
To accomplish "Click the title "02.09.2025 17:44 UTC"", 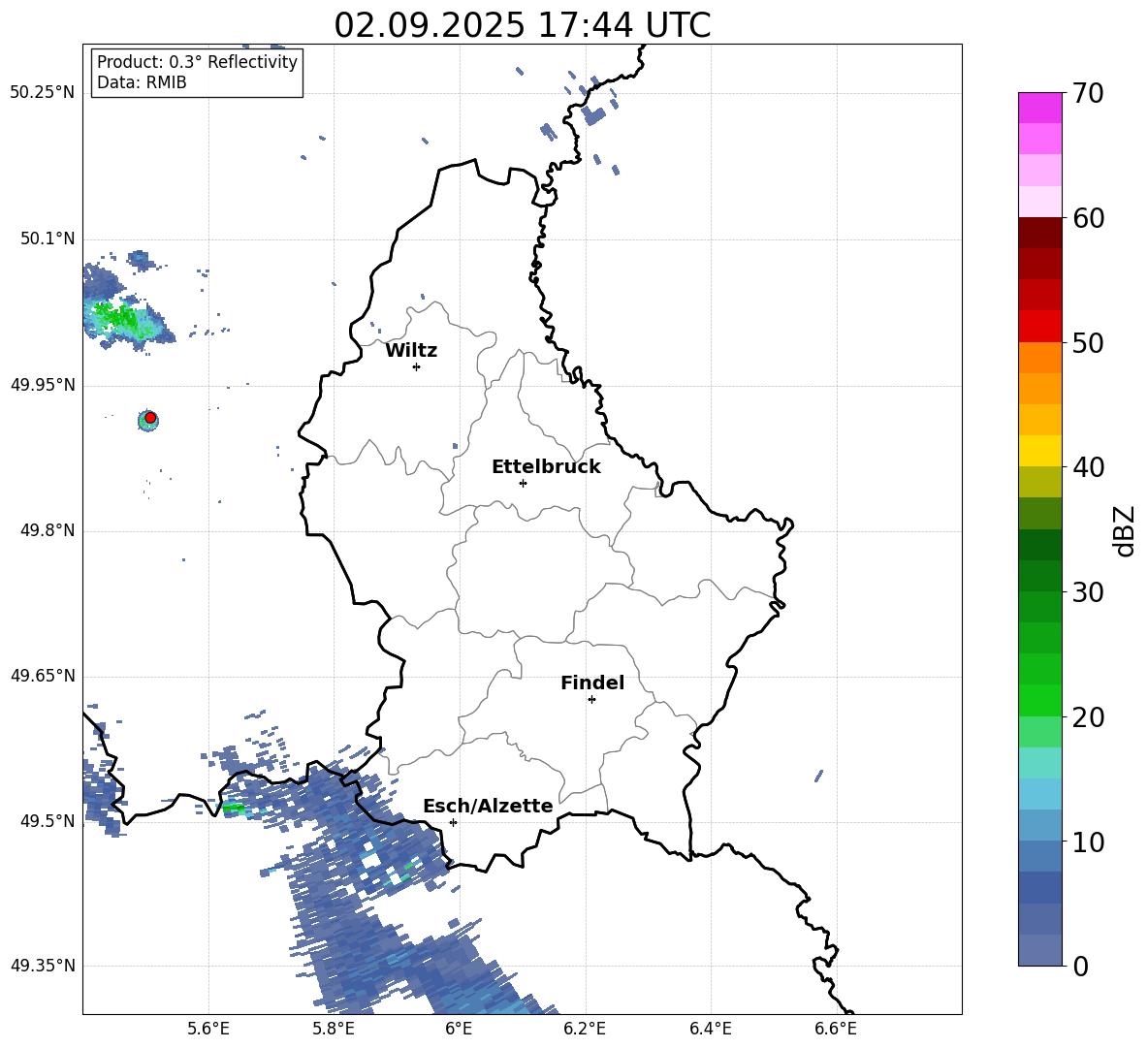I will [522, 25].
